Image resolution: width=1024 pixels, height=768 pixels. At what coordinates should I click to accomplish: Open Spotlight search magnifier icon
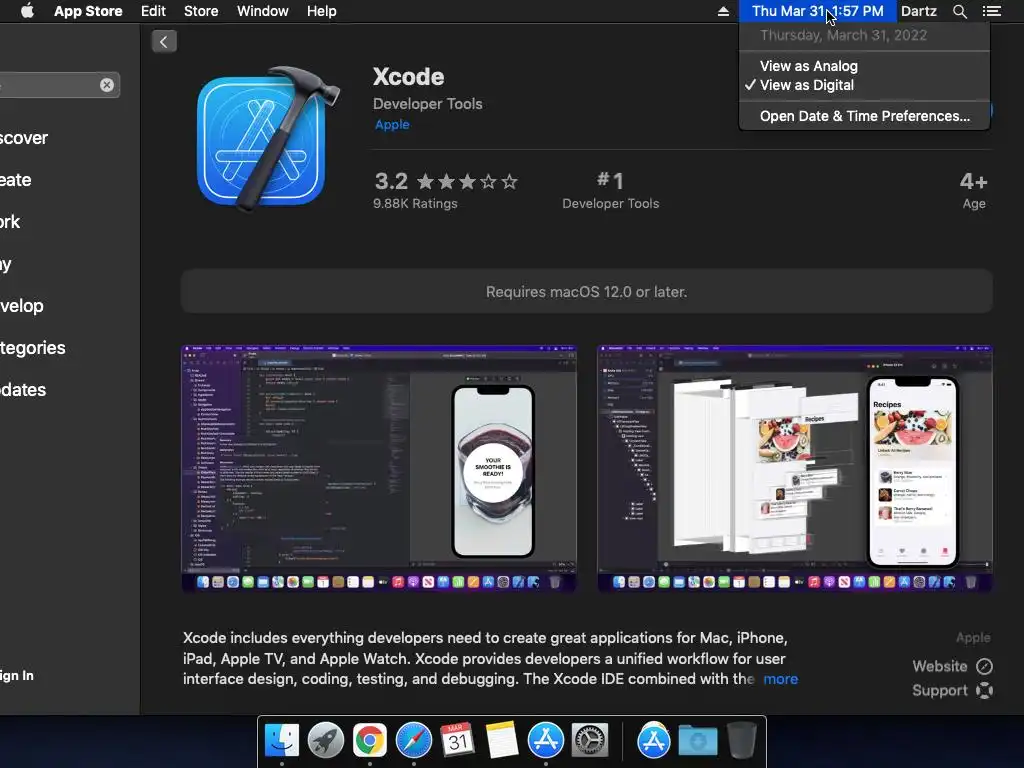pos(959,11)
